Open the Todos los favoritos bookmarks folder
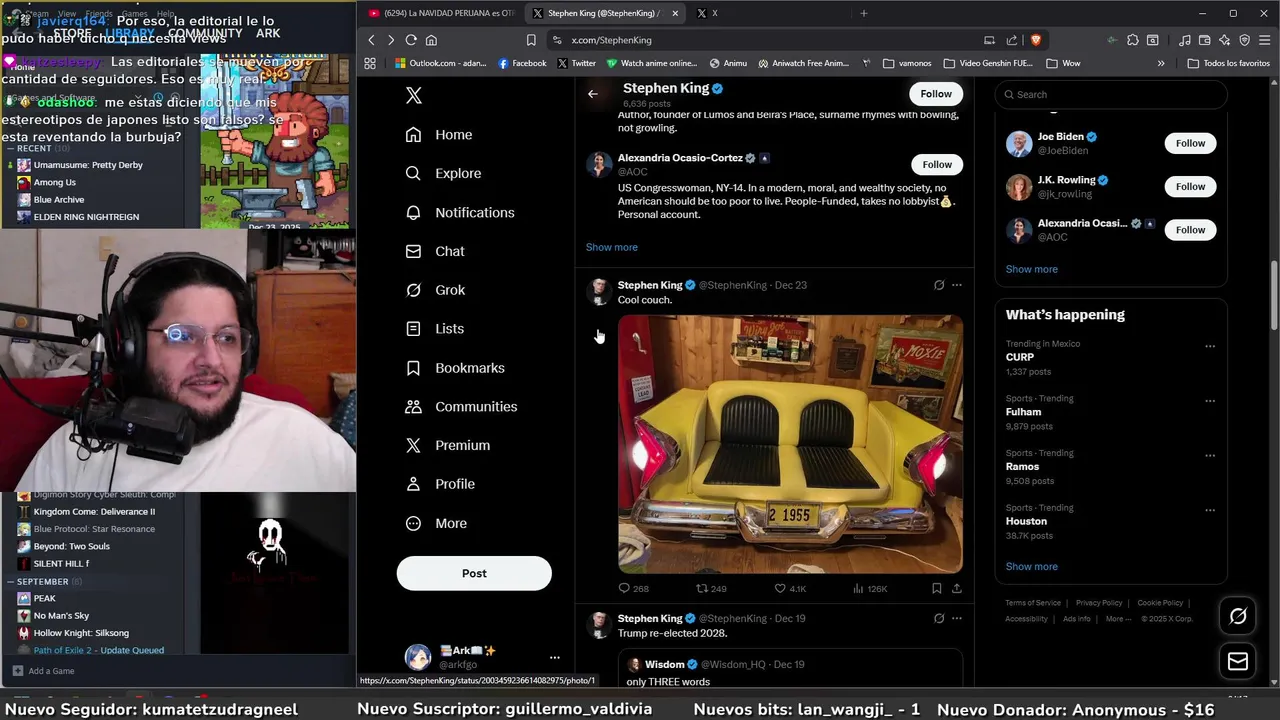The width and height of the screenshot is (1280, 720). pyautogui.click(x=1229, y=63)
